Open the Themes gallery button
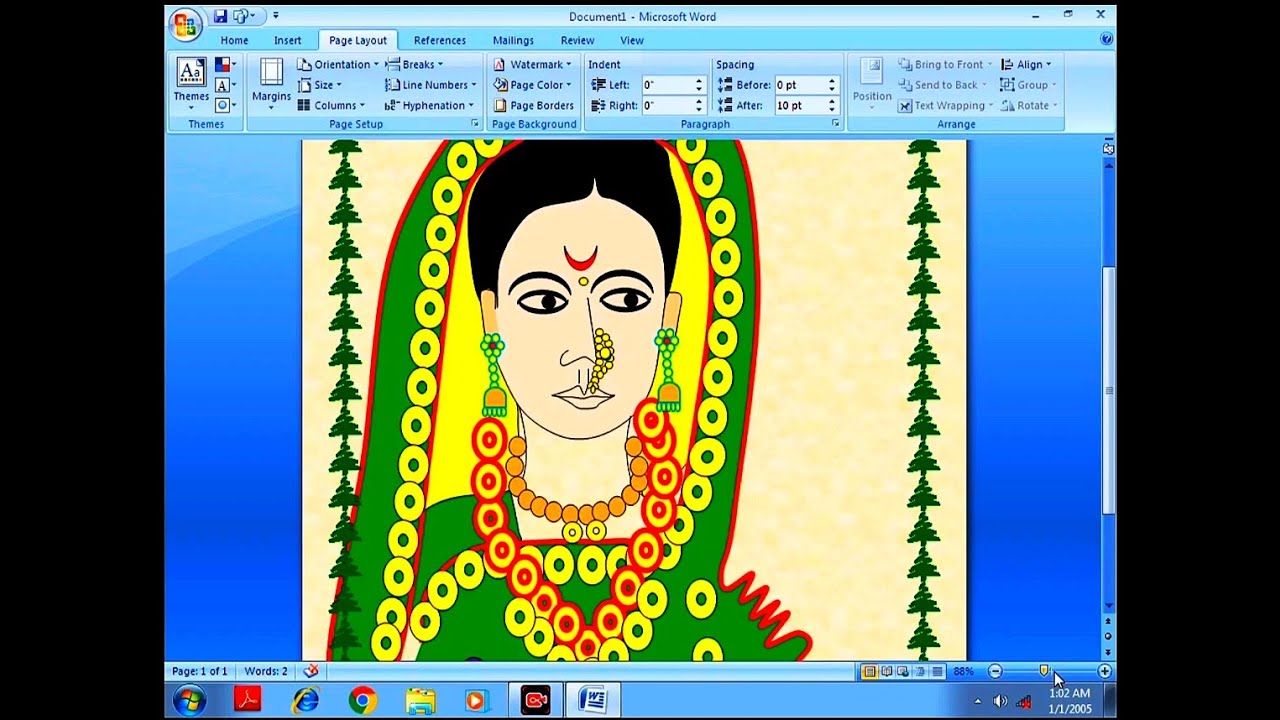Screen dimensions: 1280x720 191,84
